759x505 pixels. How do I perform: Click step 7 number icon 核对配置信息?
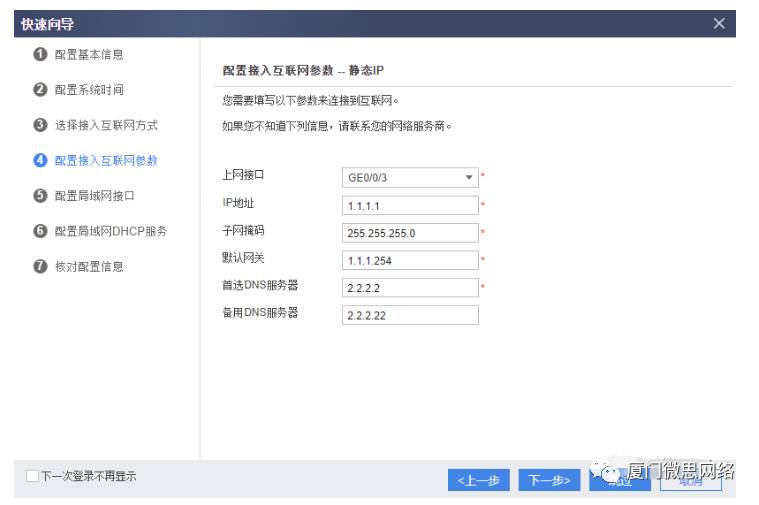(40, 266)
